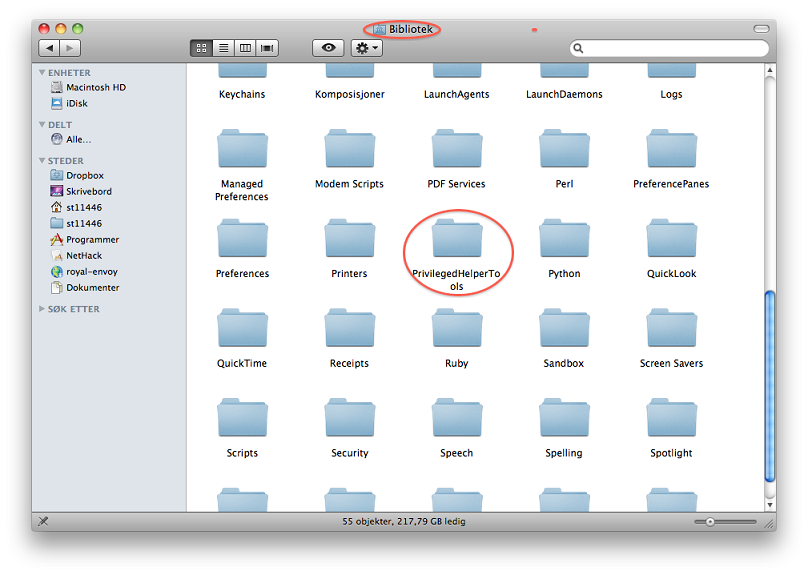Image resolution: width=808 pixels, height=575 pixels.
Task: Switch to icon view mode
Action: (201, 48)
